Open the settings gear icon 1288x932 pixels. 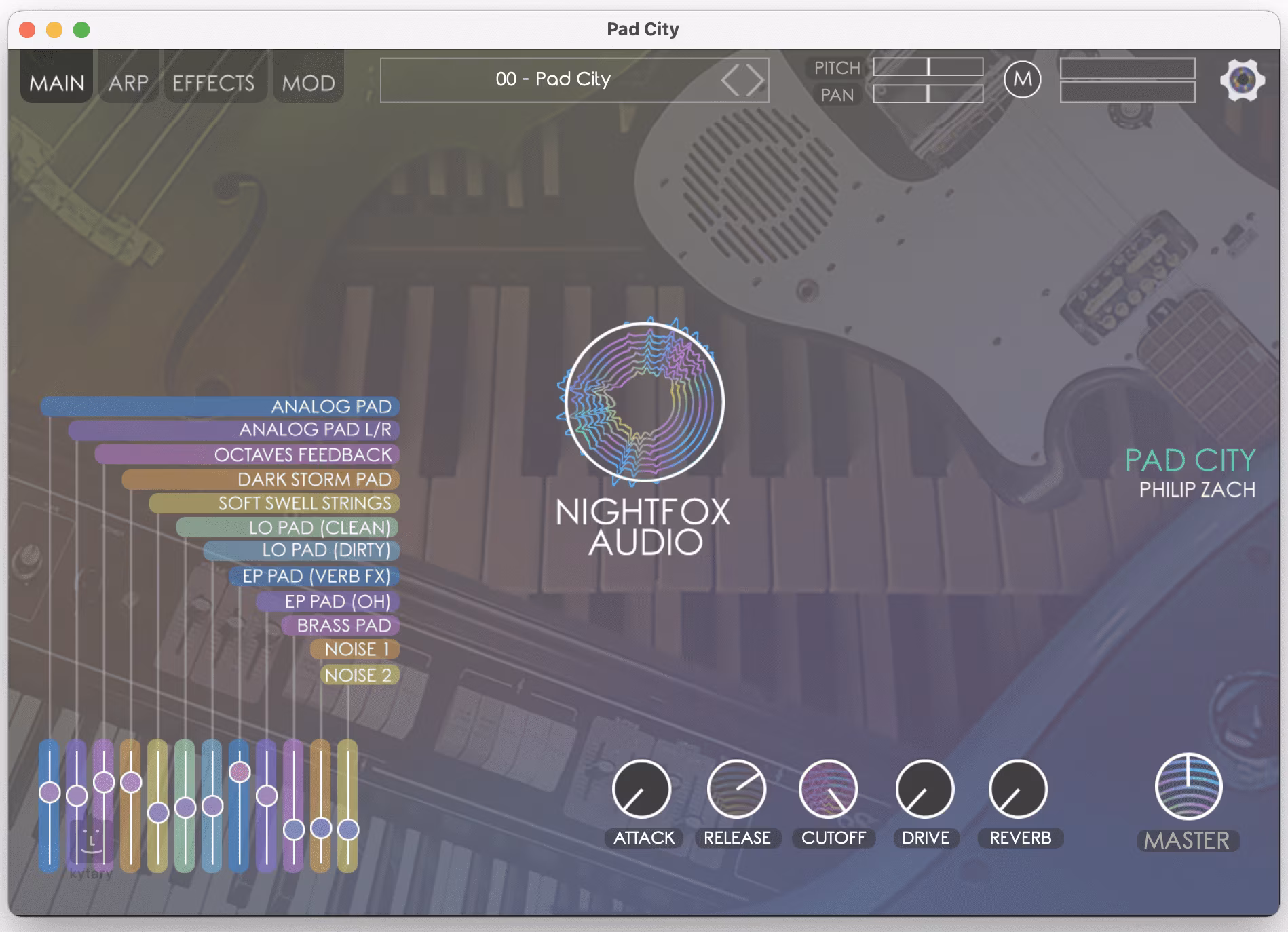[1242, 80]
